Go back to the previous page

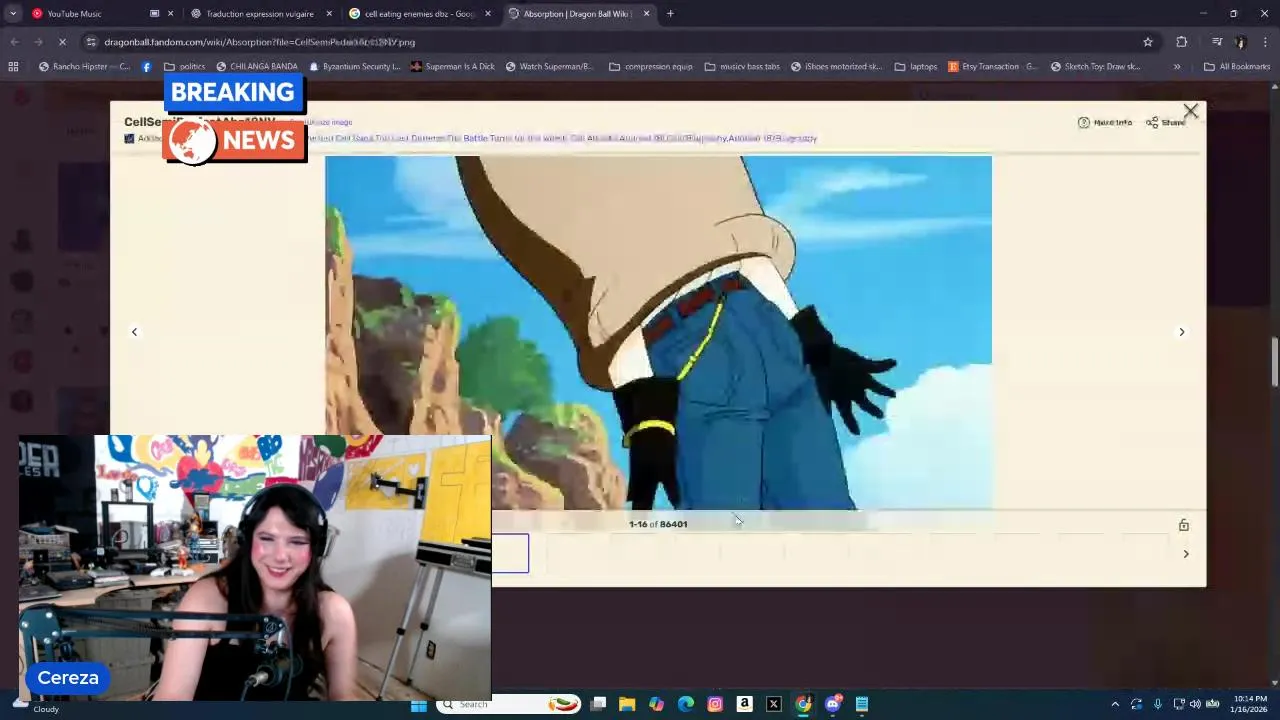pos(14,42)
